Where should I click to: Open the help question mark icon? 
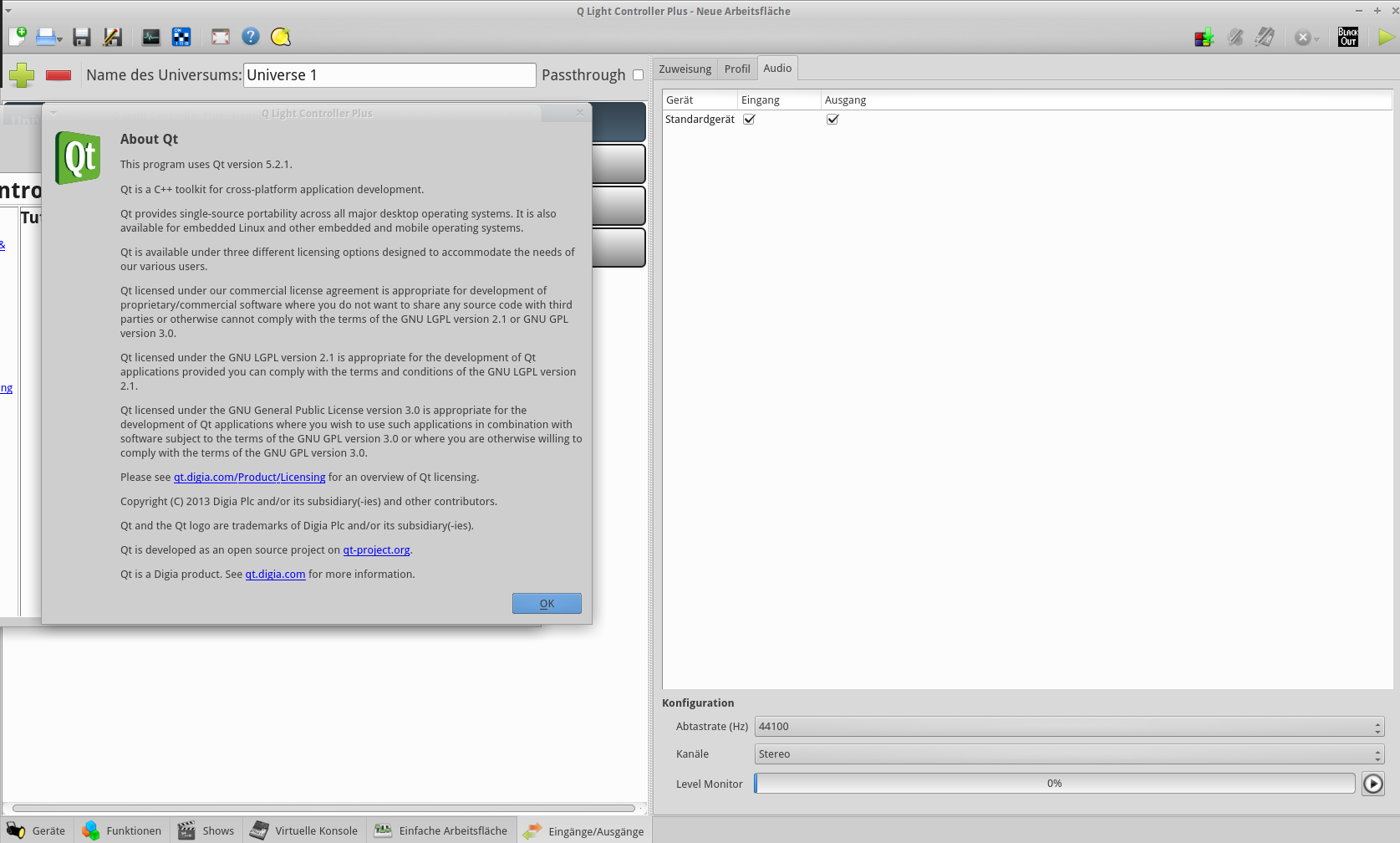click(251, 37)
